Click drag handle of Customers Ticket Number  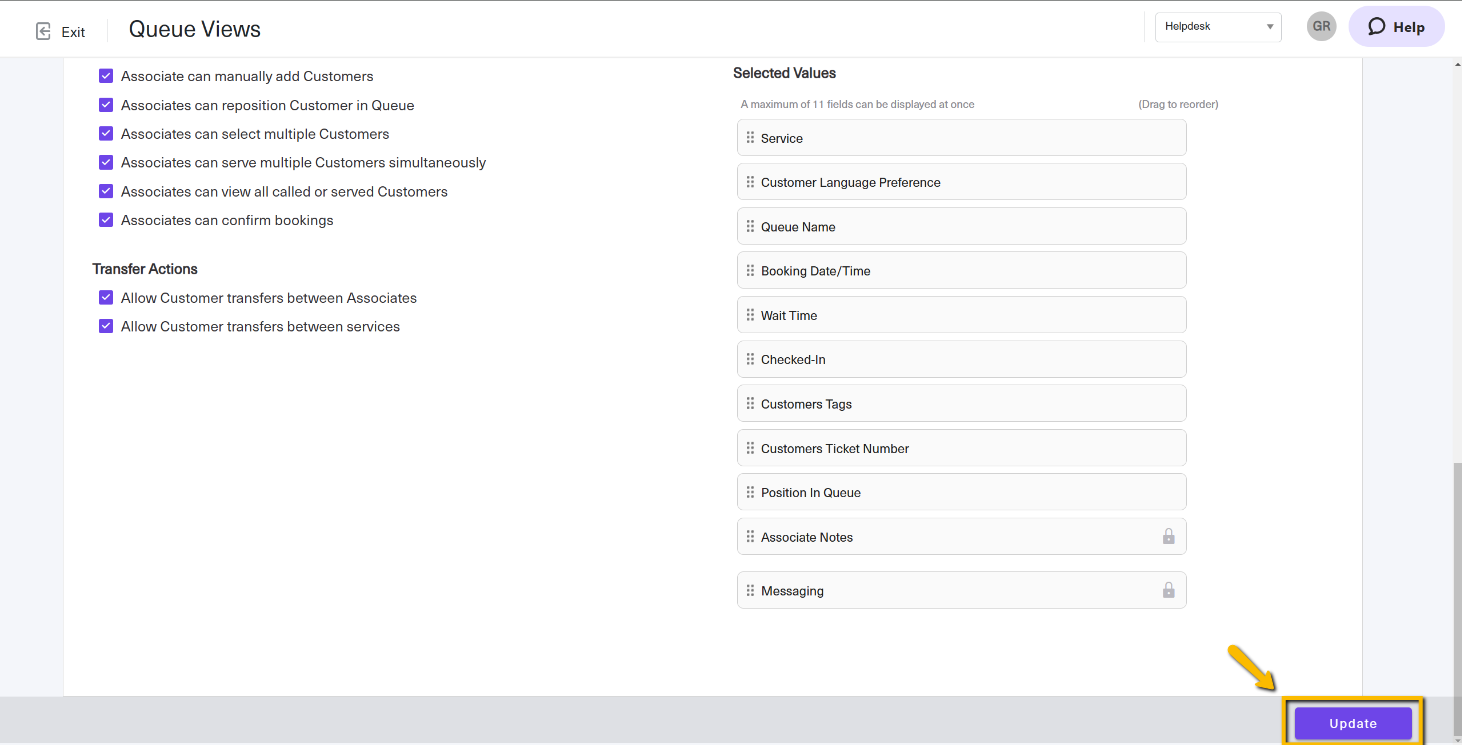[750, 448]
